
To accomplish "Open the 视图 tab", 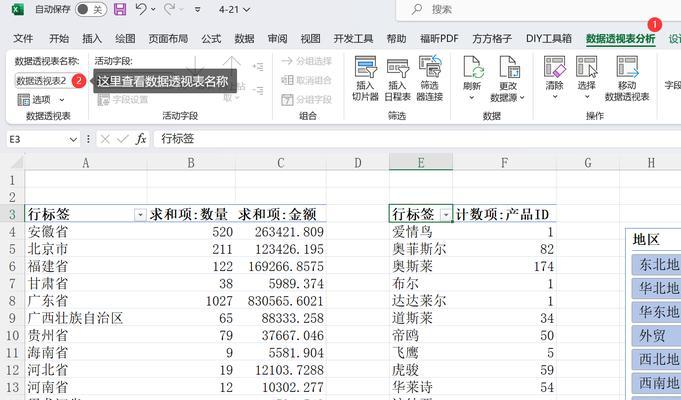I will pos(310,39).
